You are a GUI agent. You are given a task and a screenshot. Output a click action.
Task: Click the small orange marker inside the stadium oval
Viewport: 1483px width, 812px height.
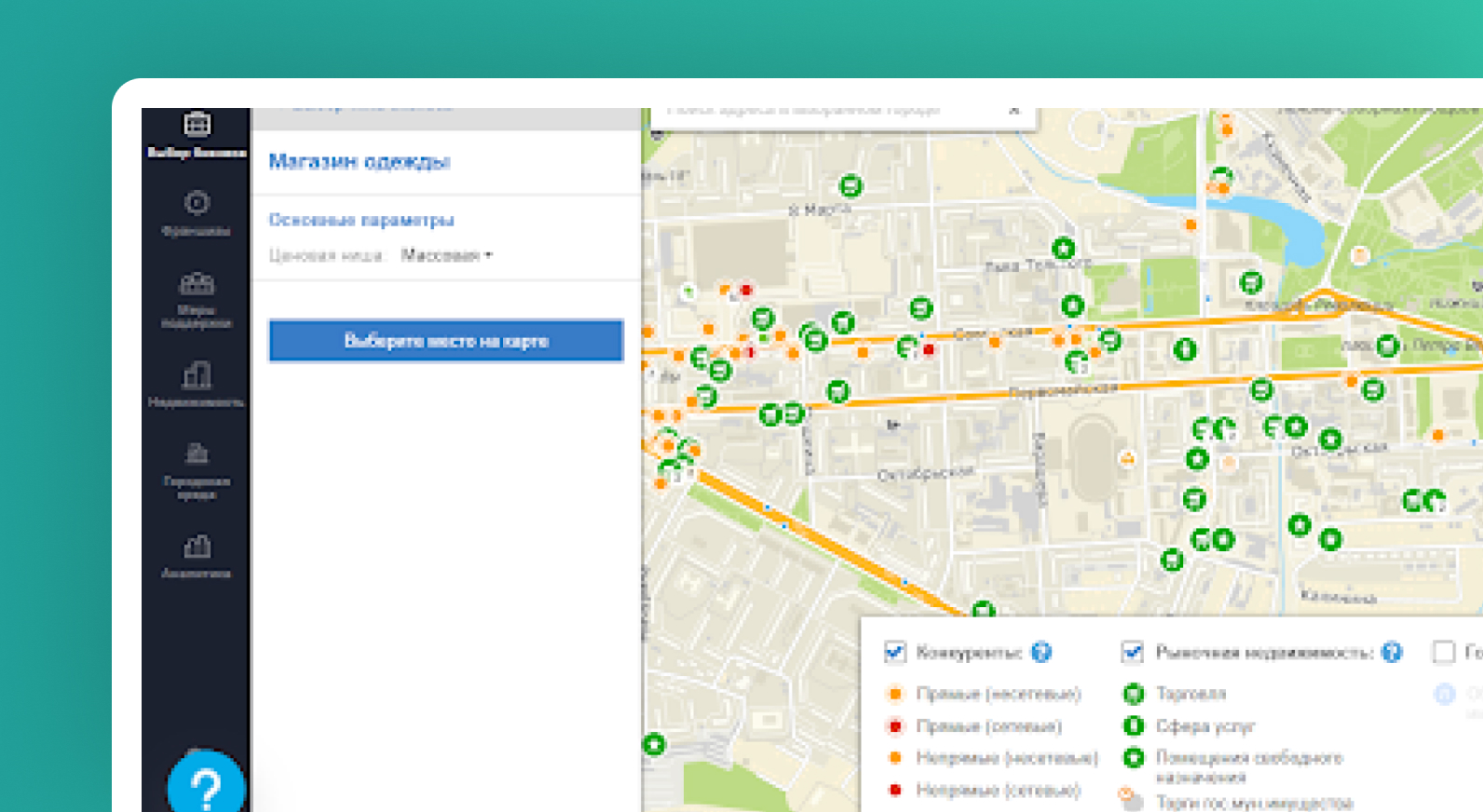pos(1127,458)
